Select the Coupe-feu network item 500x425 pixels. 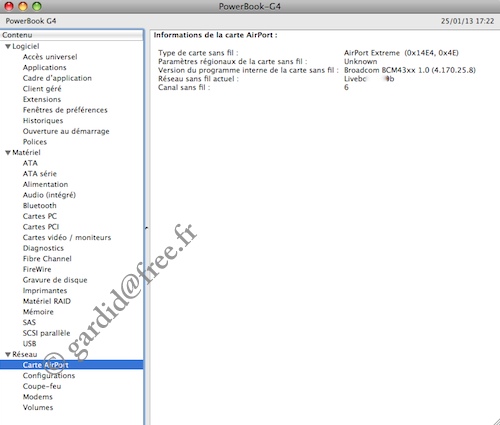coord(42,386)
